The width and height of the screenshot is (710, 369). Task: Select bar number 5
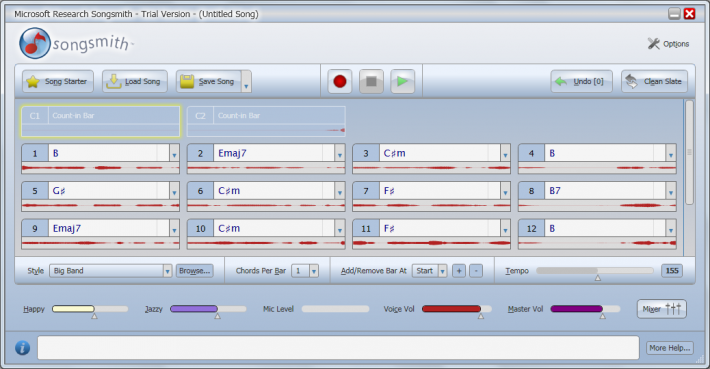click(35, 191)
